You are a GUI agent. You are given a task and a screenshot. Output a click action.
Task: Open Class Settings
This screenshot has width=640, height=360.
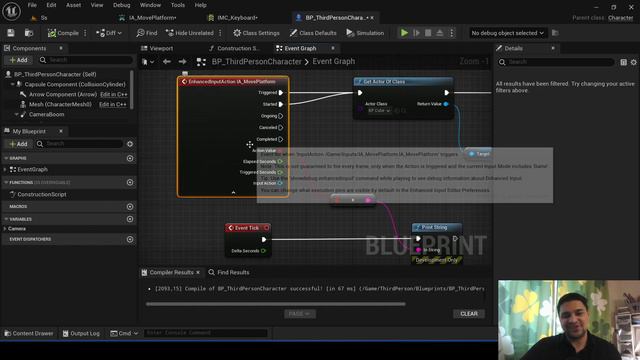[256, 33]
